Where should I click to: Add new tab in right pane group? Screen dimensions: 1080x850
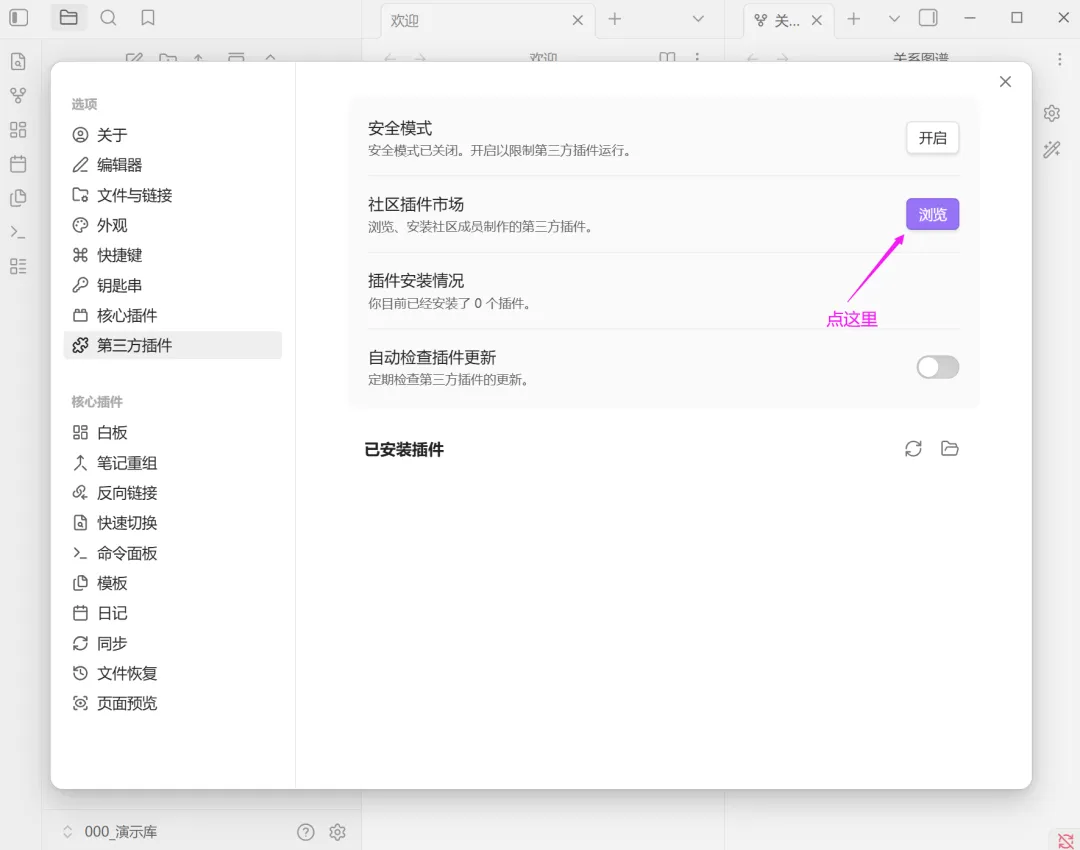[x=854, y=19]
